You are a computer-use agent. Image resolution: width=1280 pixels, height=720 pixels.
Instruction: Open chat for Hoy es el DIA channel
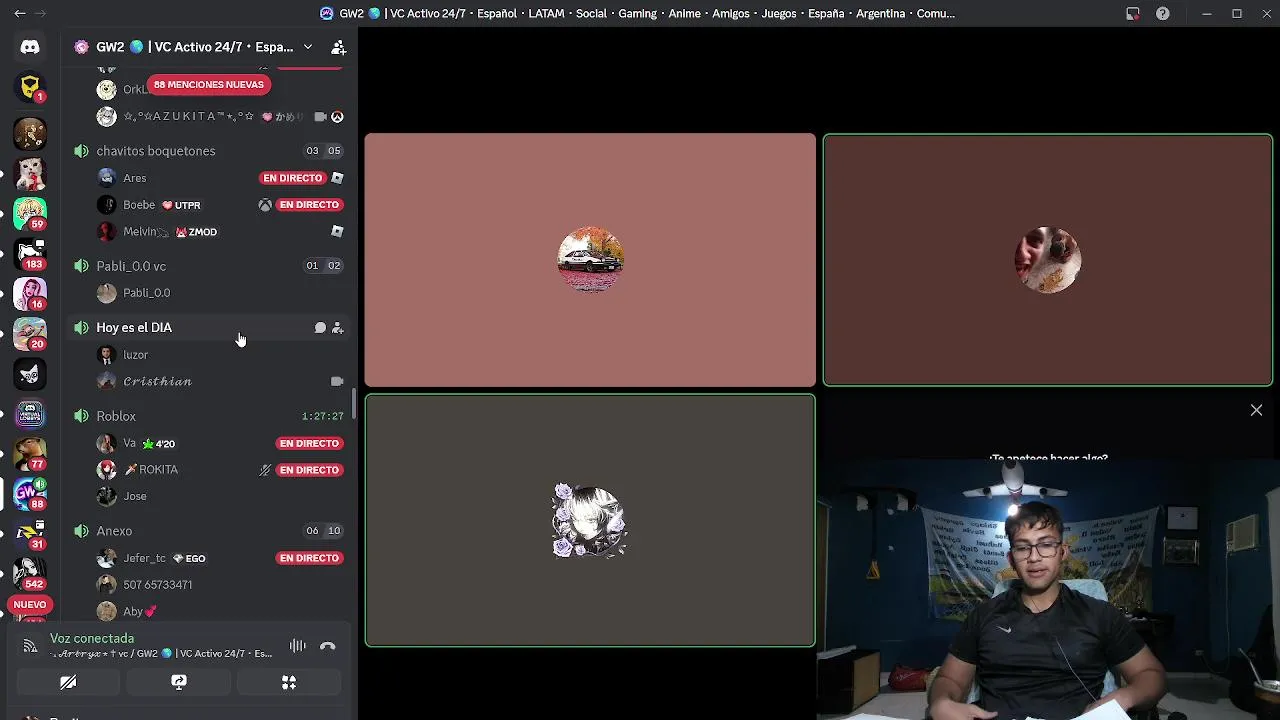tap(320, 328)
